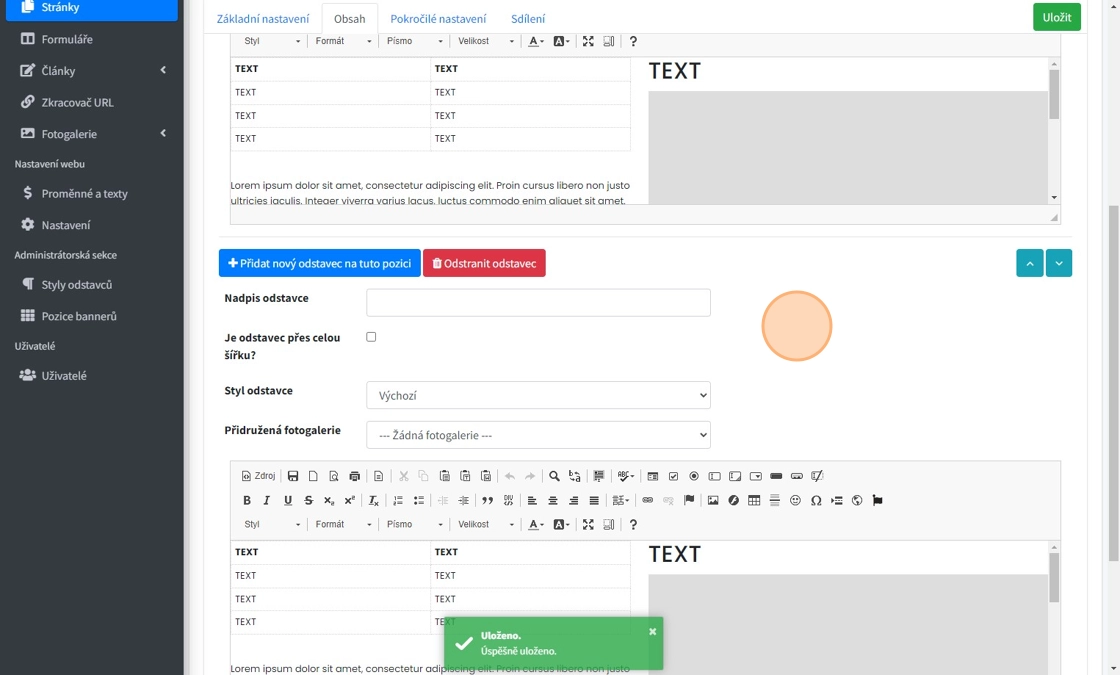Expand the Články sidebar menu
Viewport: 1120px width, 675px height.
click(90, 71)
